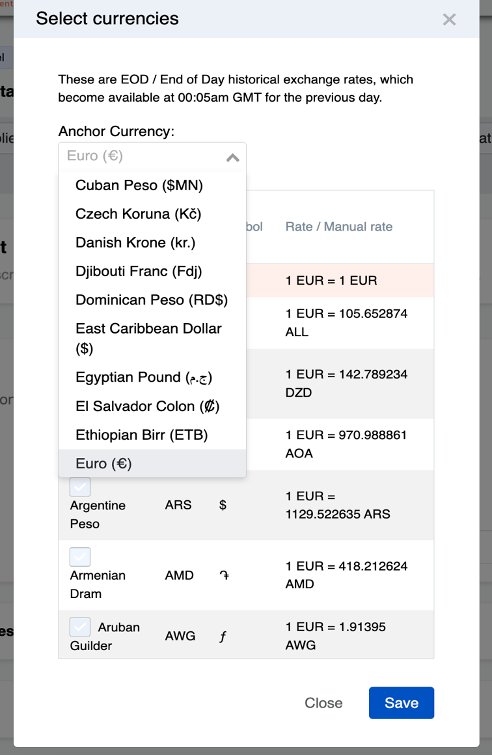This screenshot has width=492, height=756.
Task: Click the 1 EUR = 105.652874 ALL rate
Action: (x=346, y=323)
